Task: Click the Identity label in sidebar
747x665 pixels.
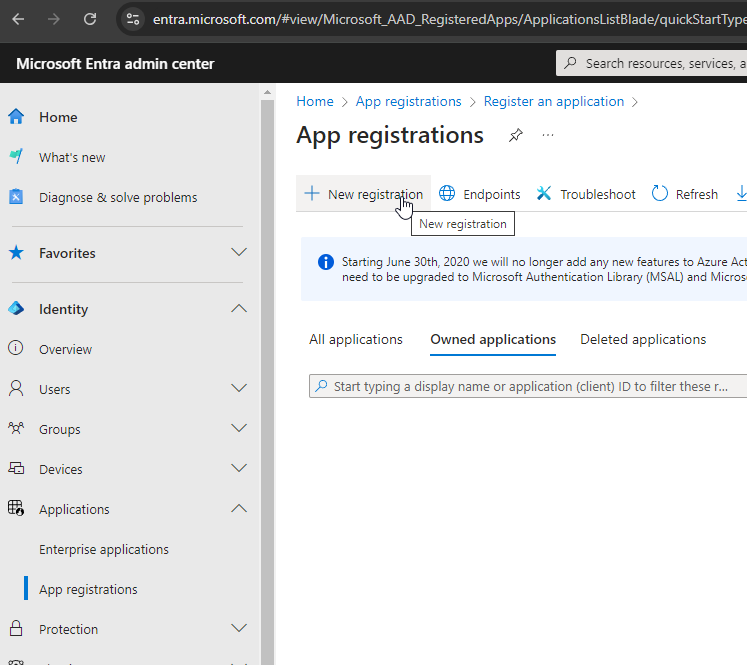Action: (63, 309)
